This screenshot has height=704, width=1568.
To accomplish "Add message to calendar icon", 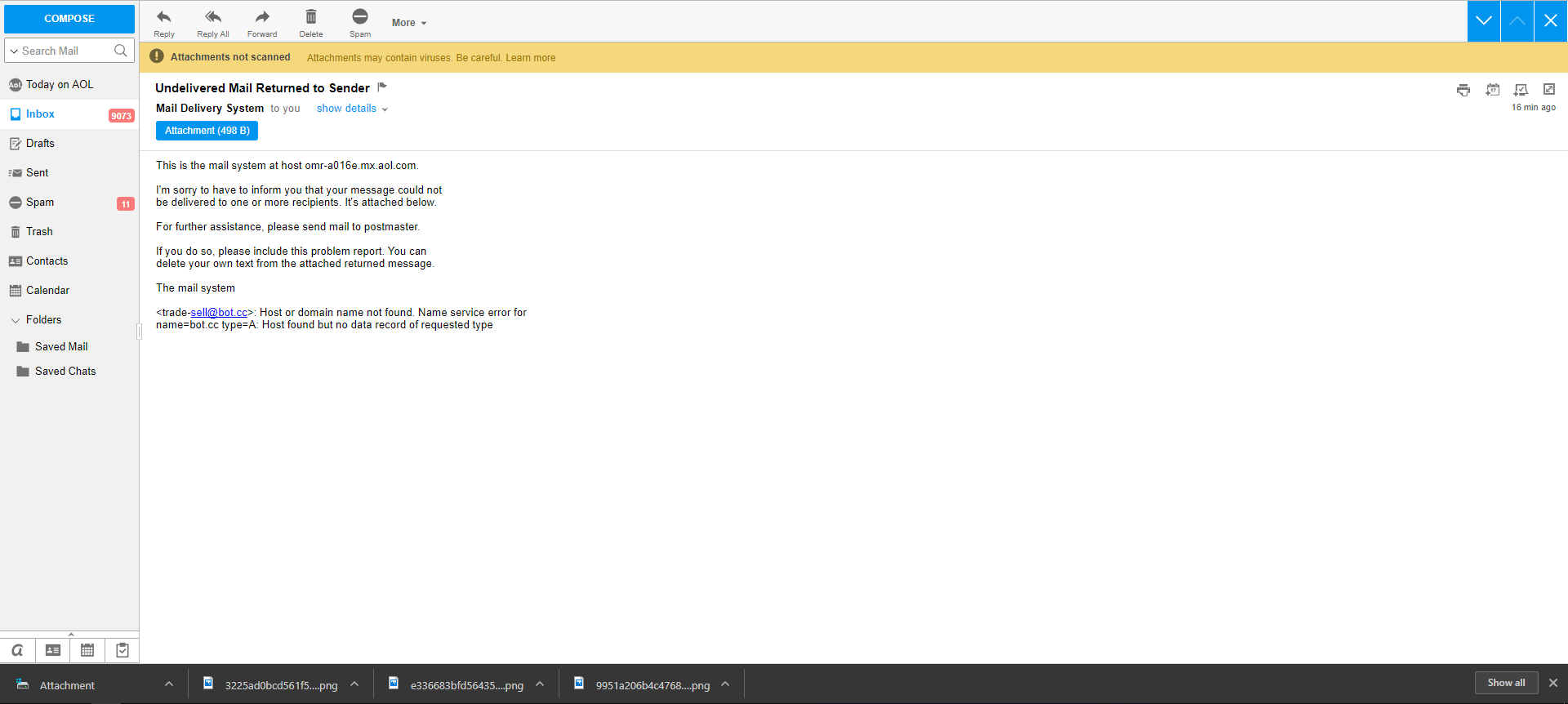I will click(x=1493, y=90).
